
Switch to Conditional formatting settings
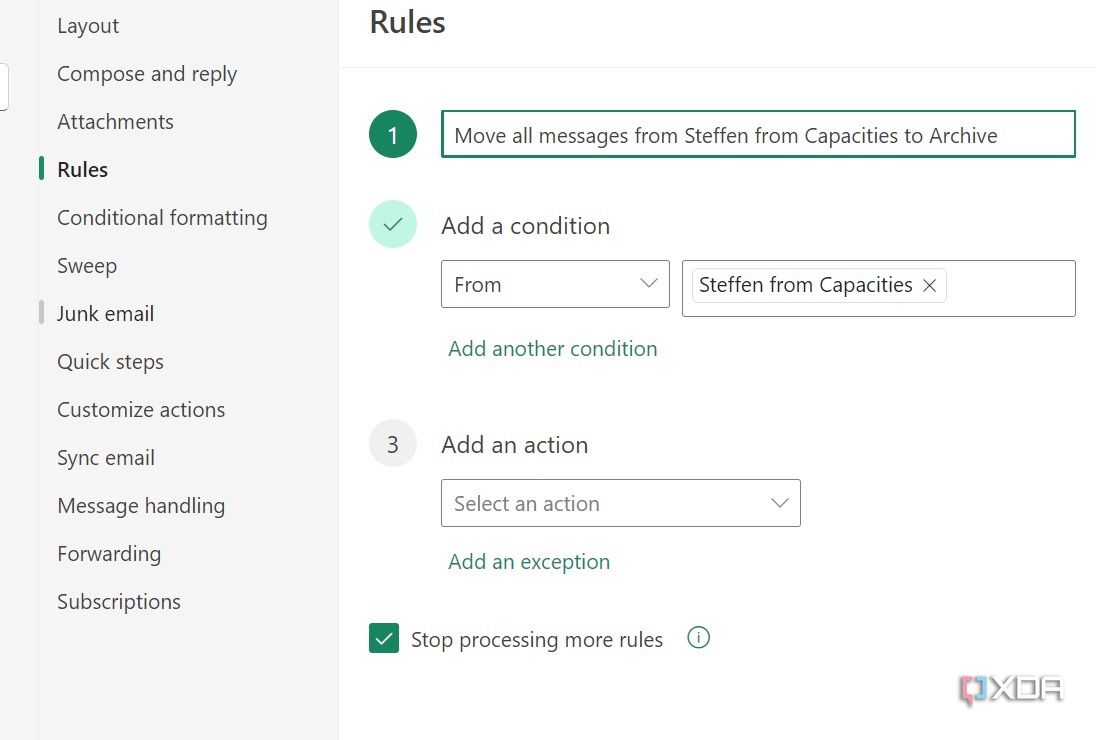(x=162, y=217)
